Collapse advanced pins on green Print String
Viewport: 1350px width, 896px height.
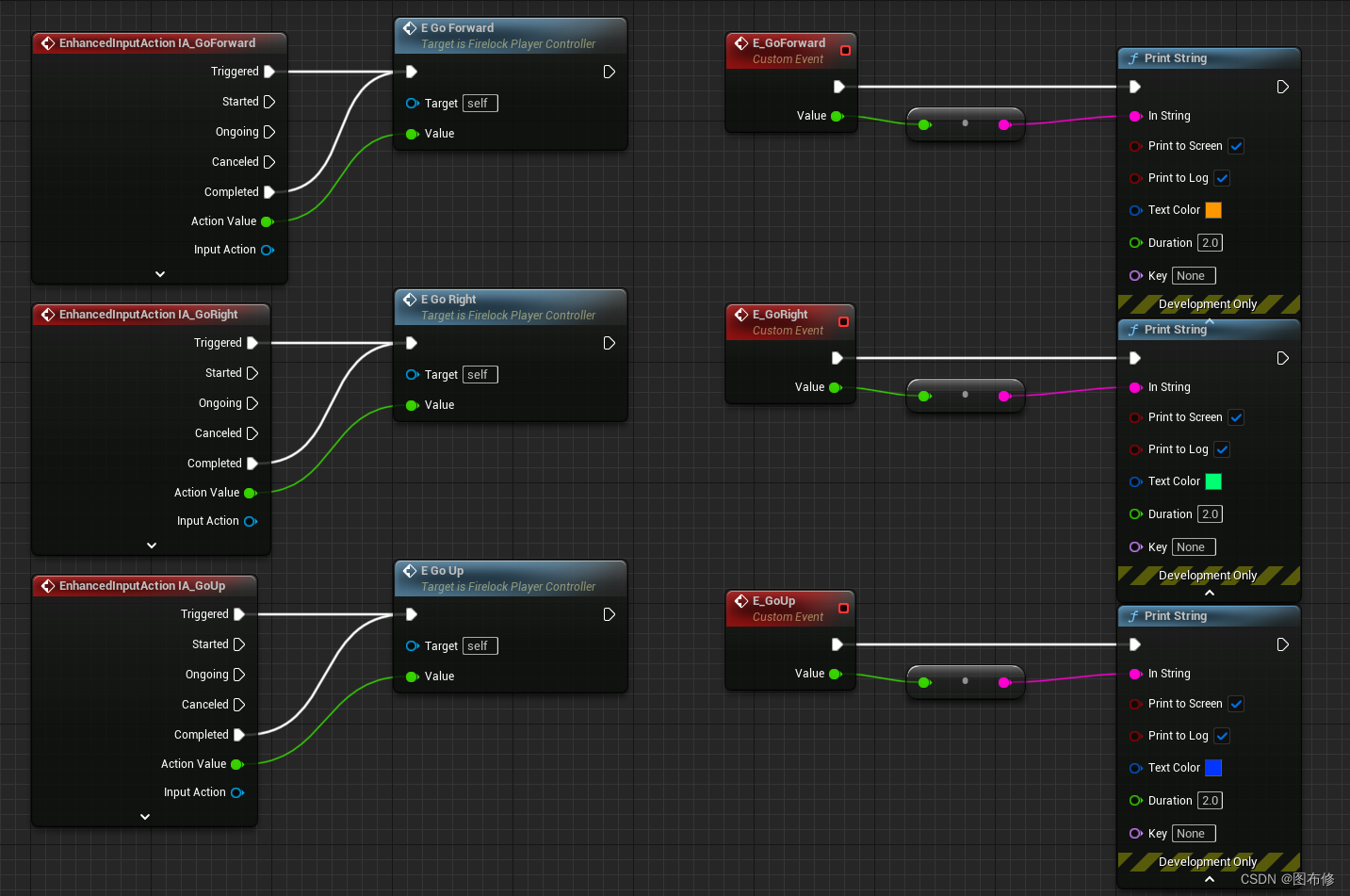1210,593
